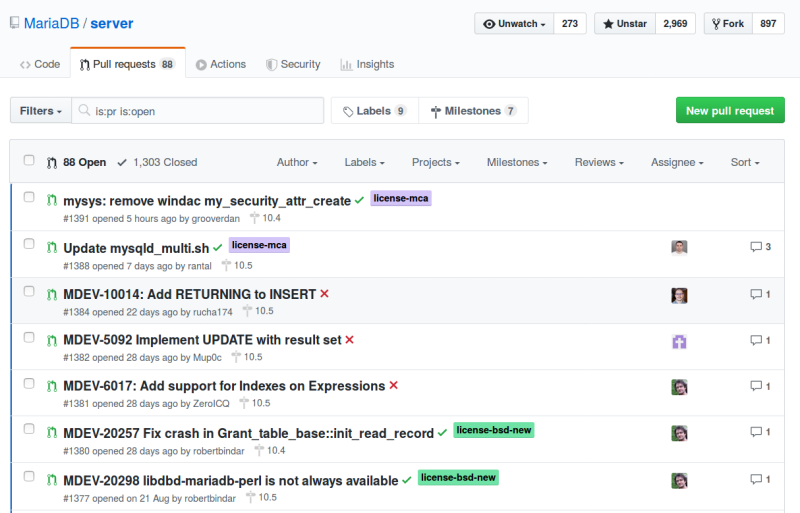The width and height of the screenshot is (800, 513).
Task: Click assignee avatar on MDEV-20298 row
Action: pyautogui.click(x=679, y=480)
